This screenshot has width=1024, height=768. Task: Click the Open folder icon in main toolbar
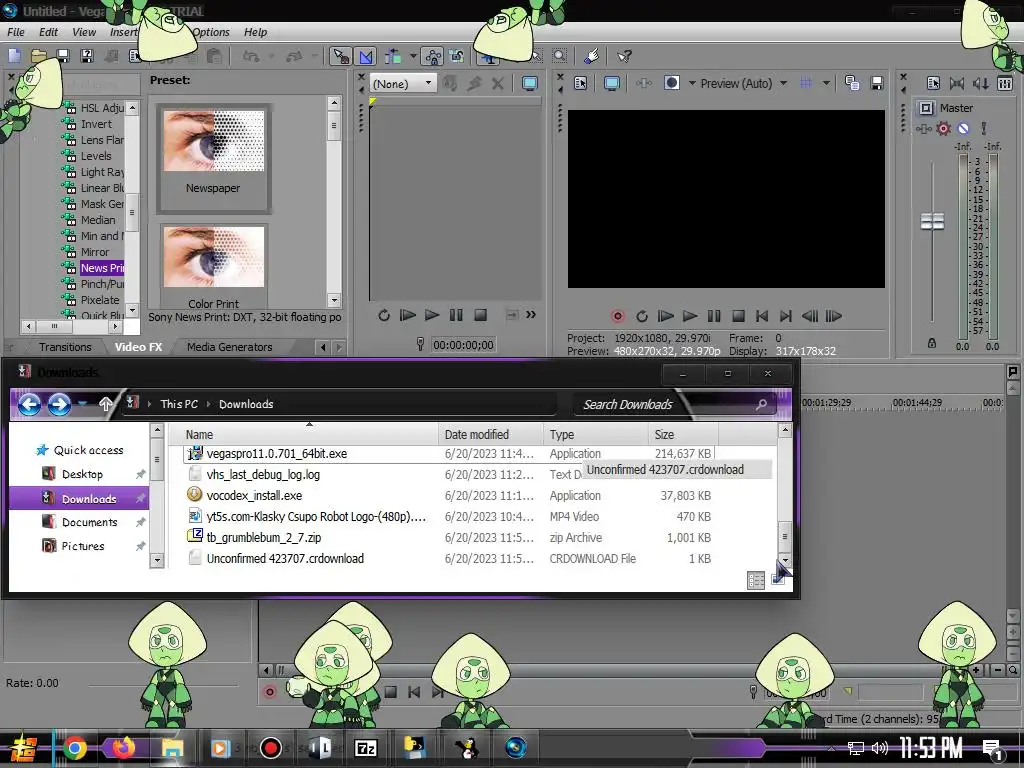point(39,56)
